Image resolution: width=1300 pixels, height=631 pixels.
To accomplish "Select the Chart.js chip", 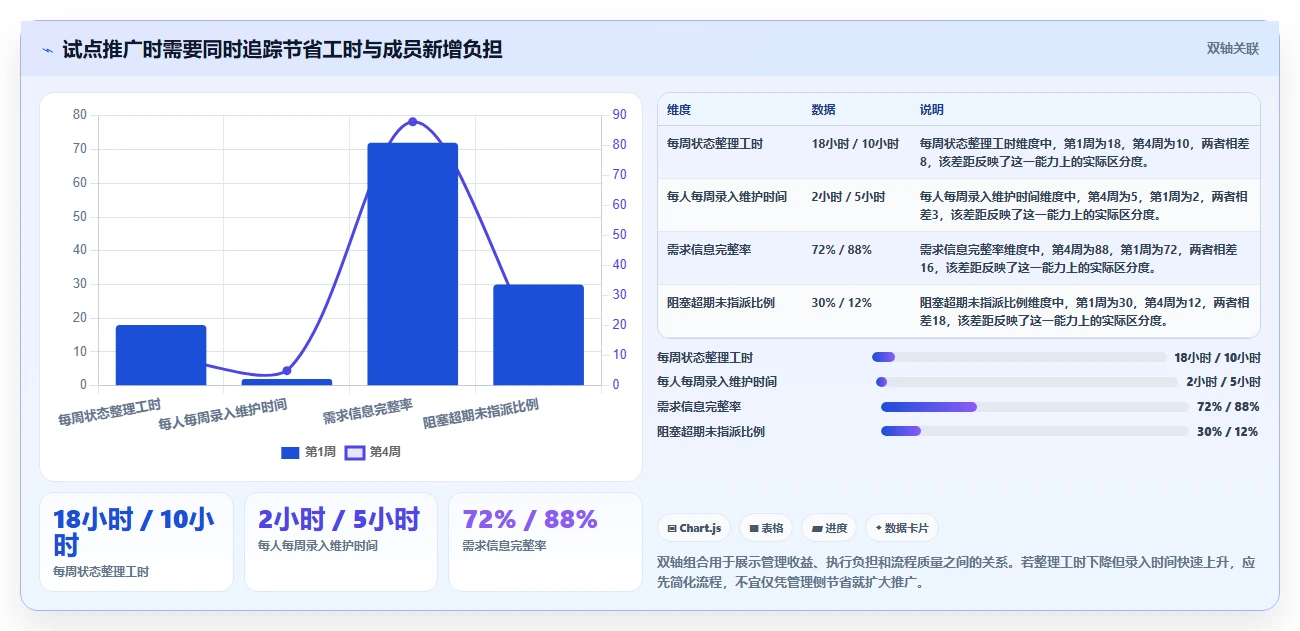I will click(694, 528).
